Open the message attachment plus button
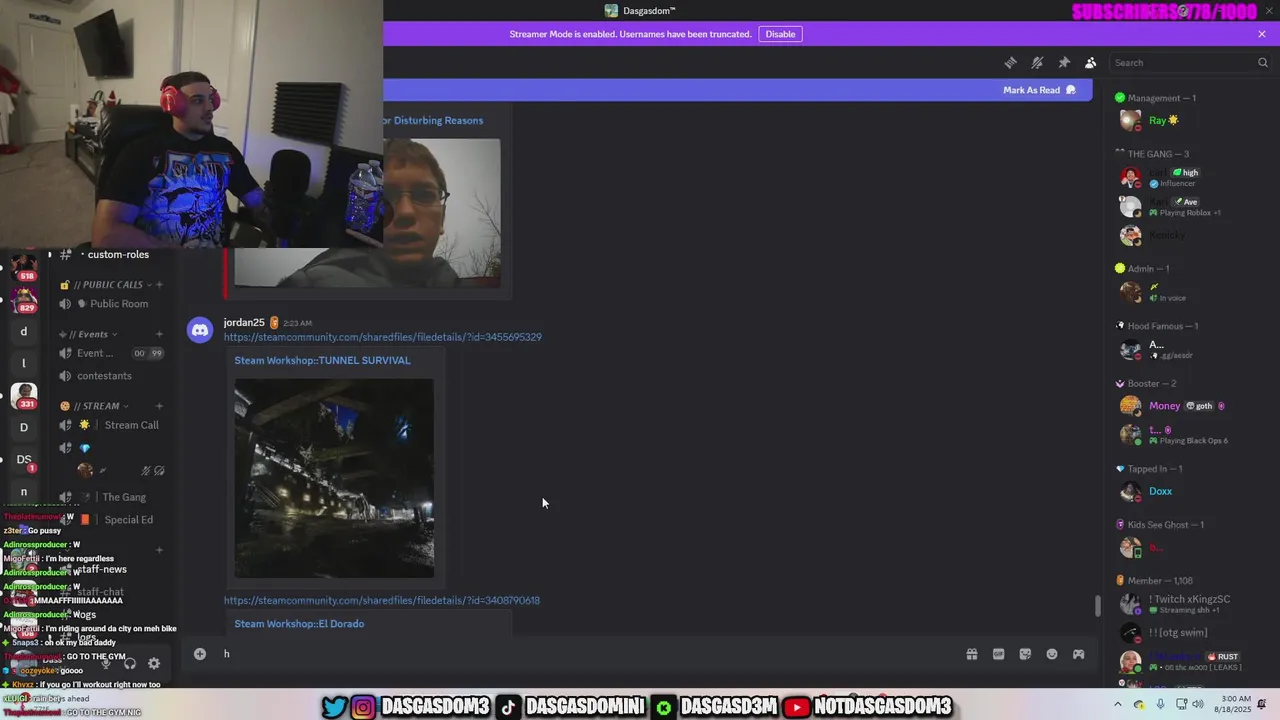Viewport: 1280px width, 720px height. 200,654
